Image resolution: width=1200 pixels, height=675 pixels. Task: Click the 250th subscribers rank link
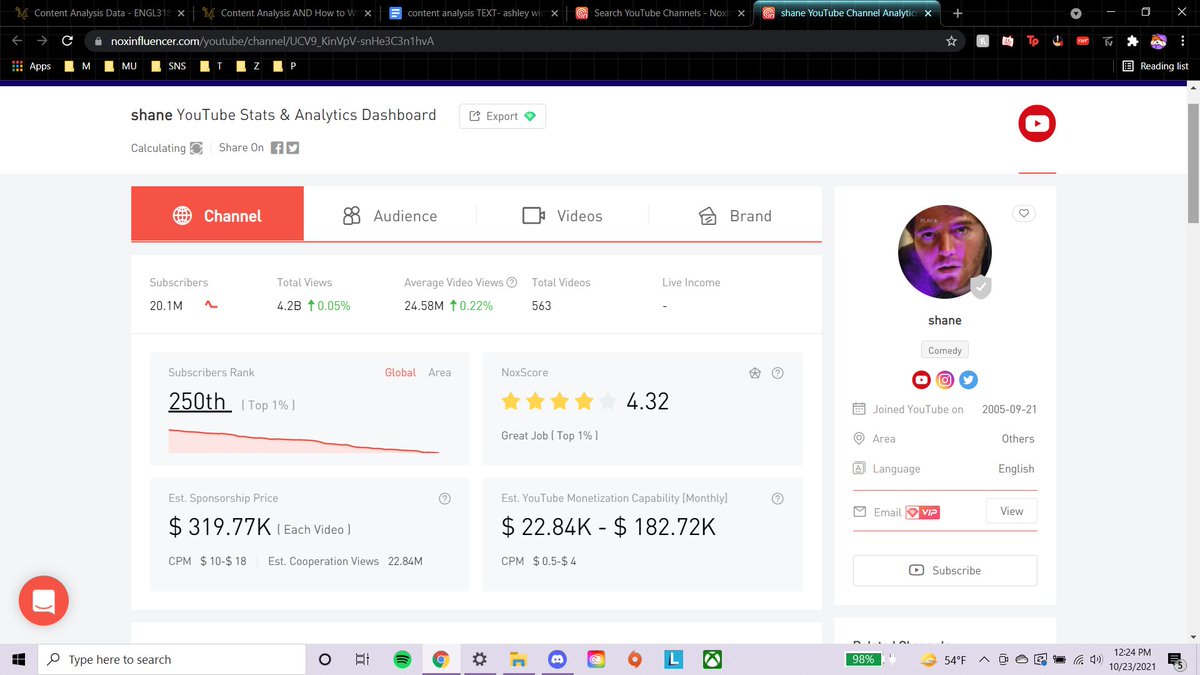pyautogui.click(x=199, y=402)
